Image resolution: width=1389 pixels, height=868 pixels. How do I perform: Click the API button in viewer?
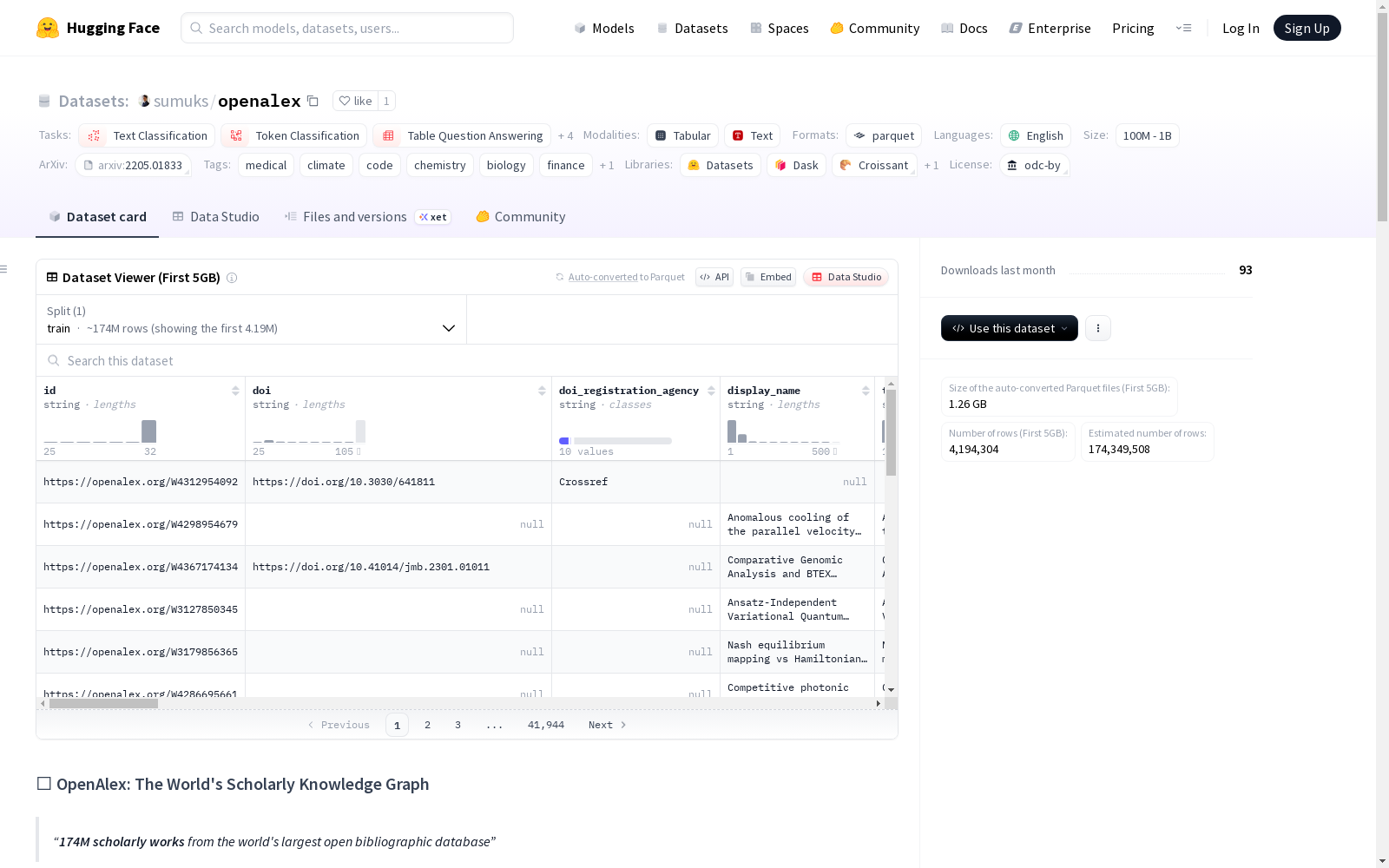(x=714, y=277)
